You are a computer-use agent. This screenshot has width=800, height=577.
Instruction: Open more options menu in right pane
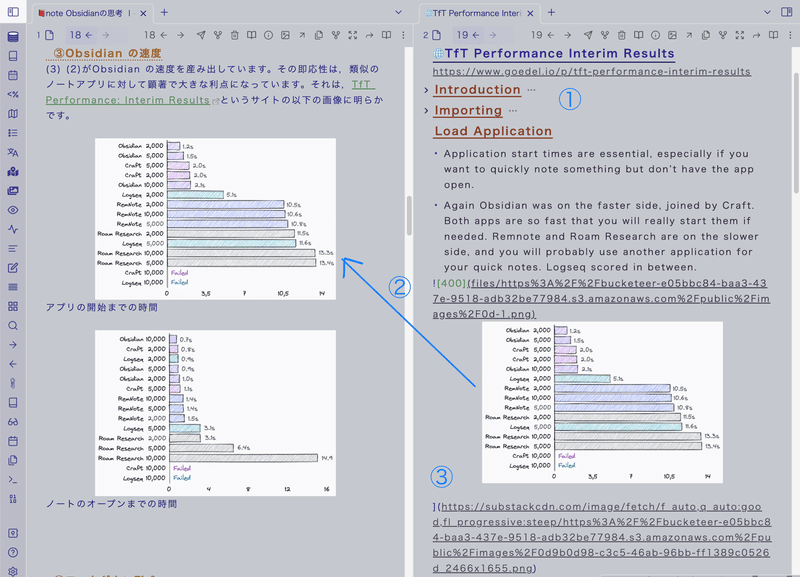coord(790,35)
